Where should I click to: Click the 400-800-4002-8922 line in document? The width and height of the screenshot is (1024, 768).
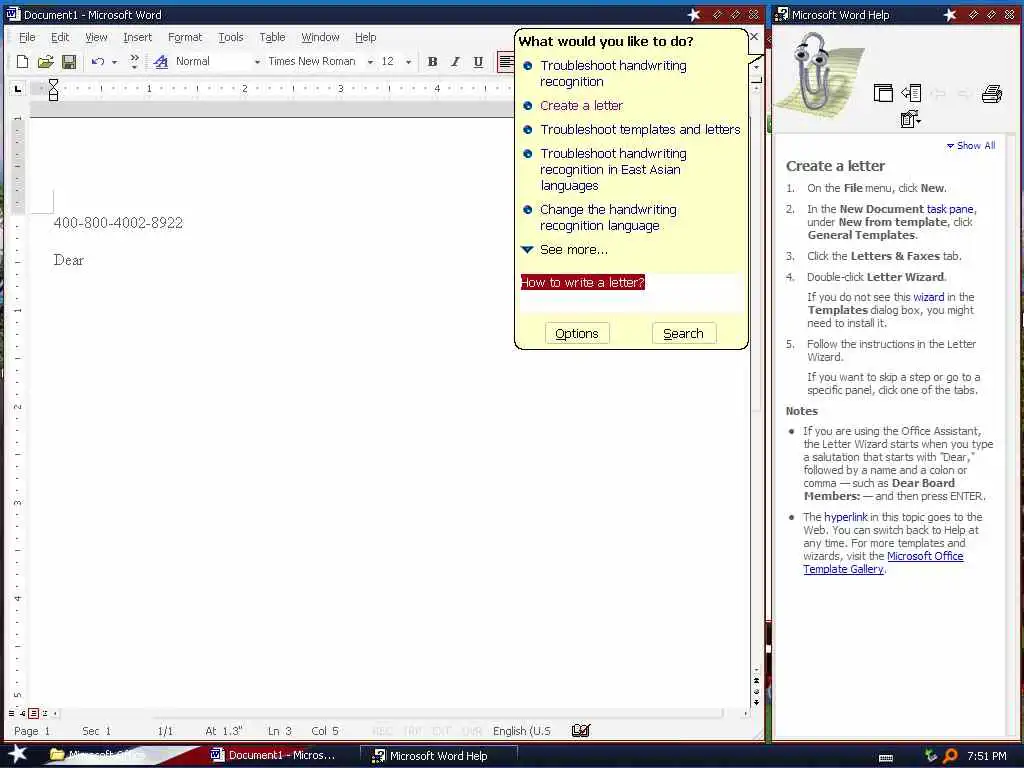click(x=118, y=223)
